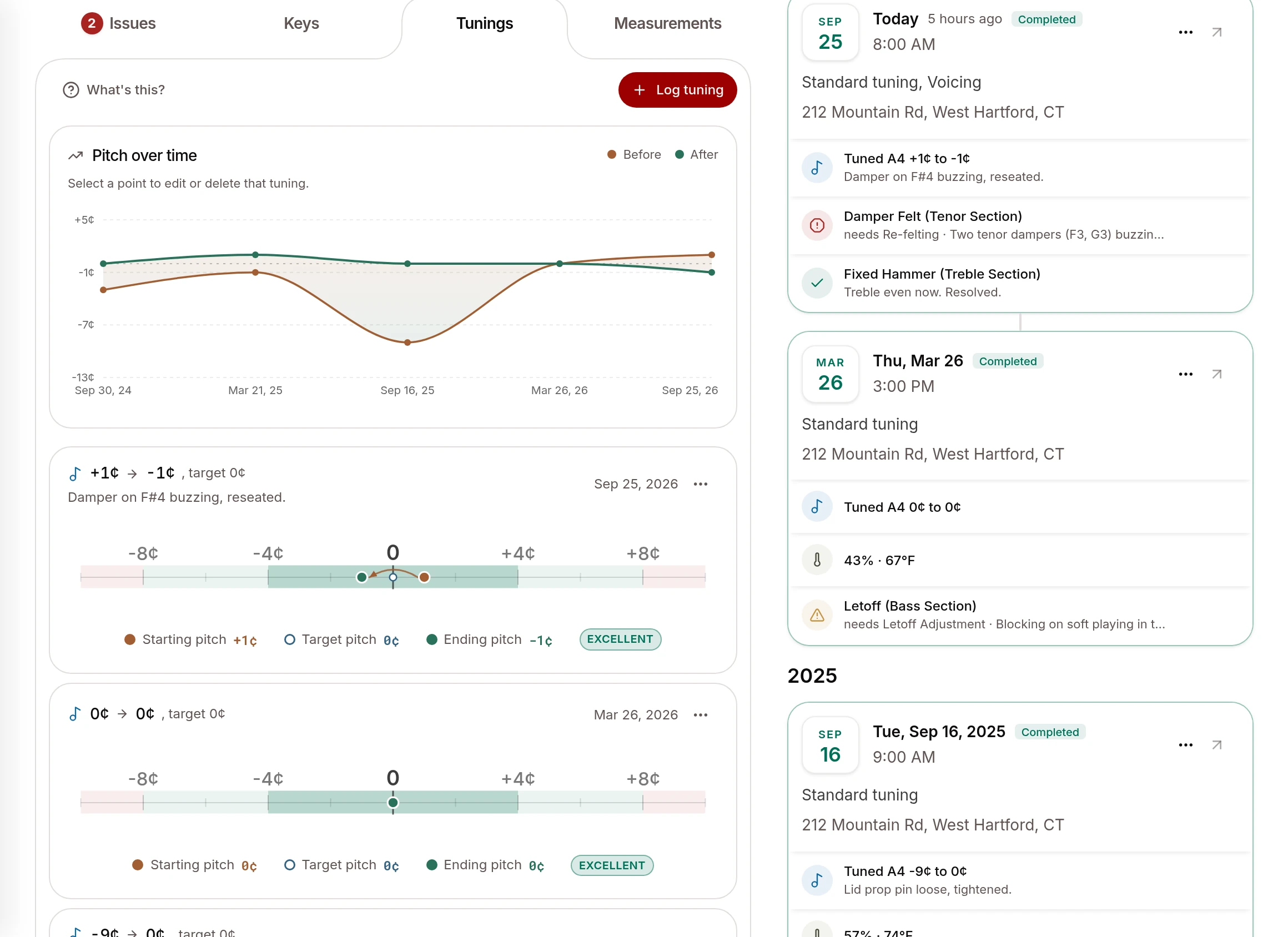This screenshot has height=937, width=1288.
Task: Click the After legend dot
Action: (x=679, y=154)
